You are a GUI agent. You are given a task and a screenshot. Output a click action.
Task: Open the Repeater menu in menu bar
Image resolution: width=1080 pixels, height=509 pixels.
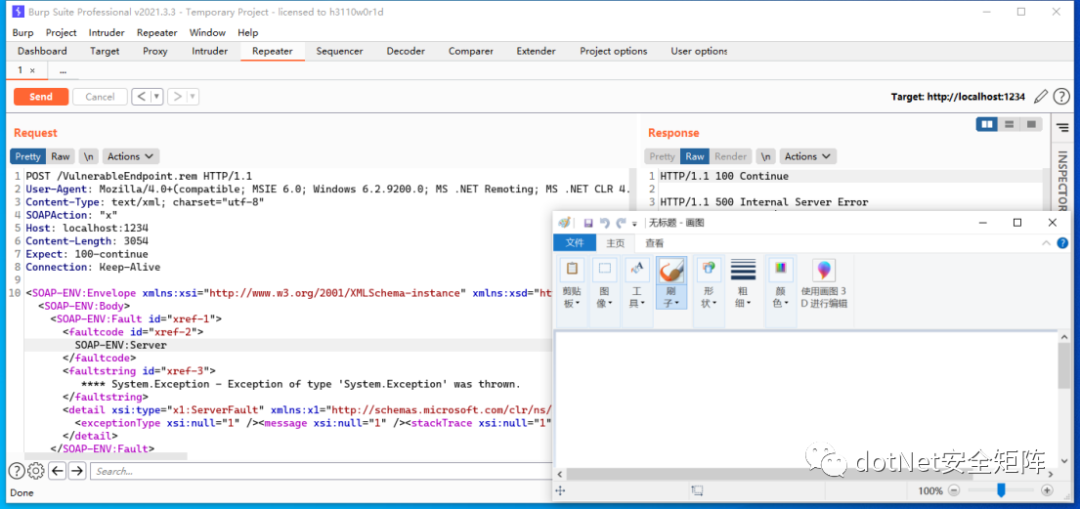pyautogui.click(x=157, y=32)
